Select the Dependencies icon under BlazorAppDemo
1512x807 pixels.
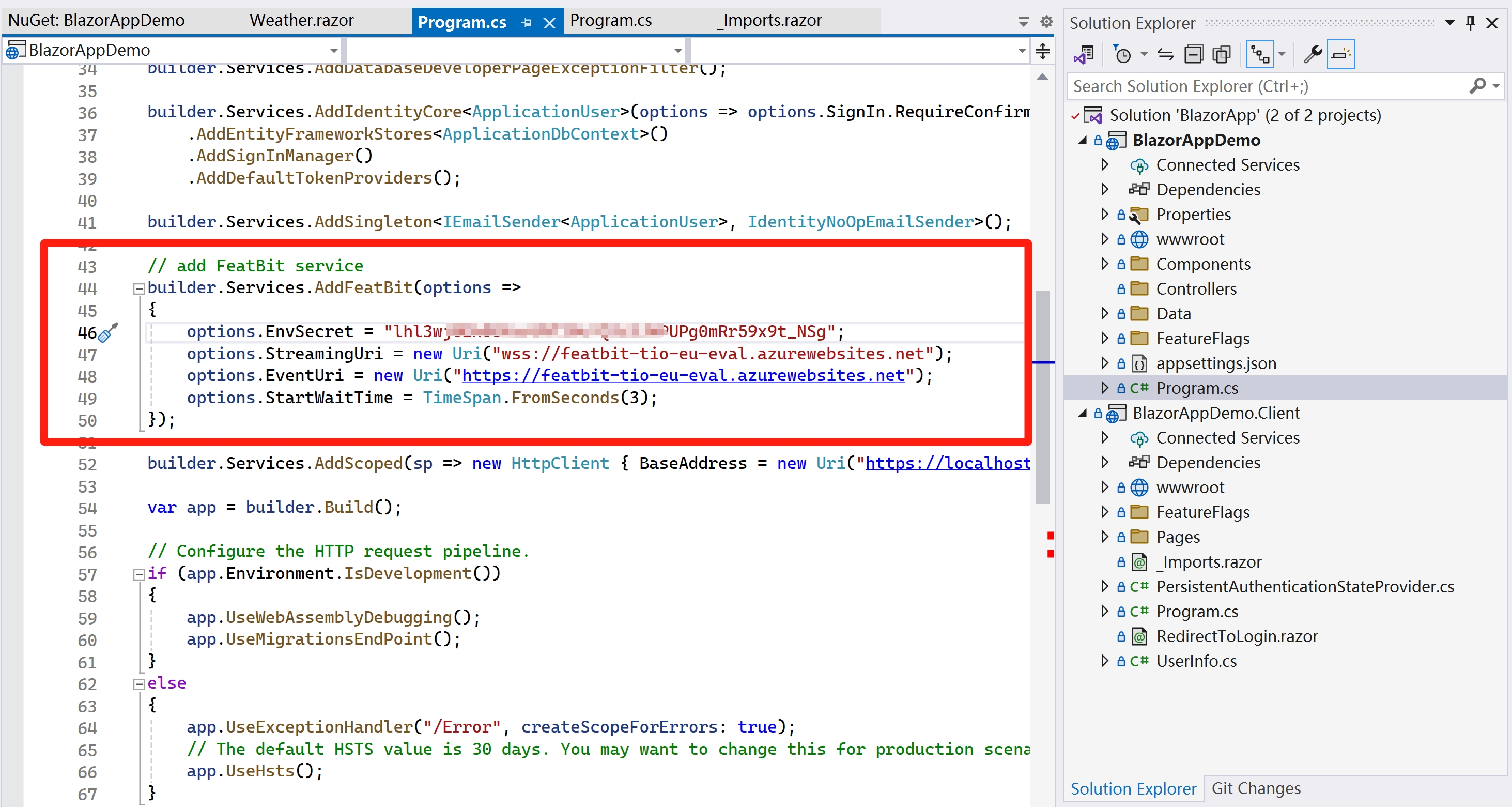[1139, 190]
